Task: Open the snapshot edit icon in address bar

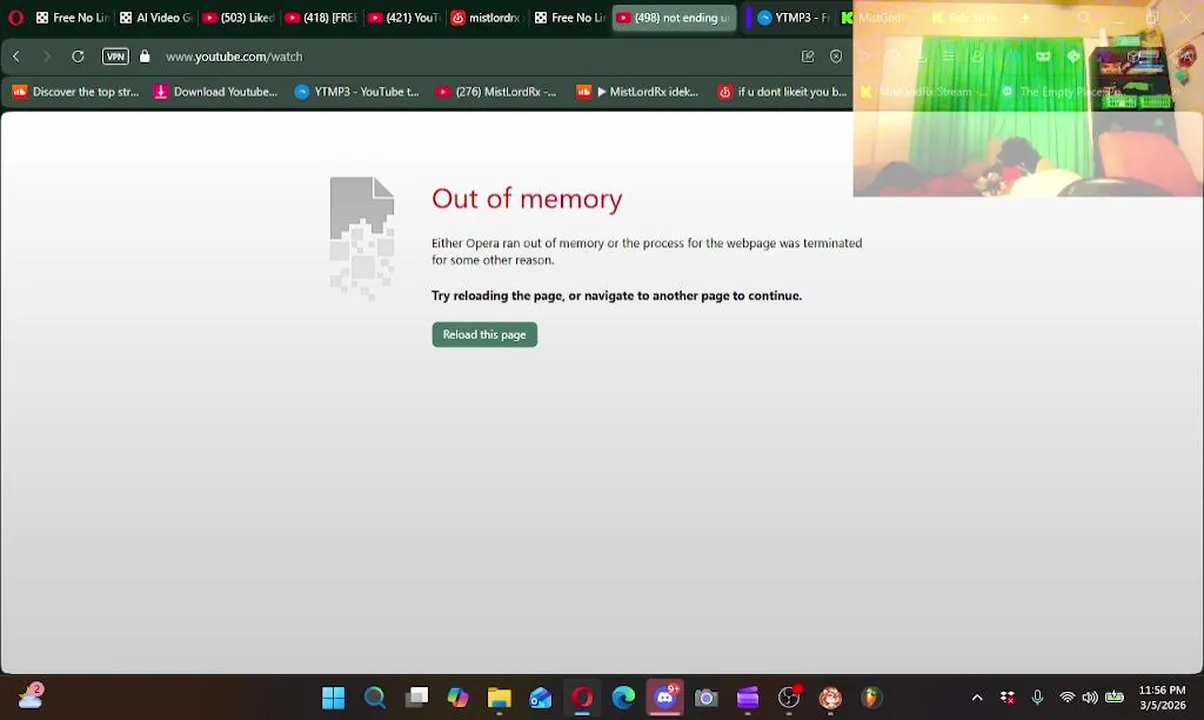Action: tap(808, 56)
